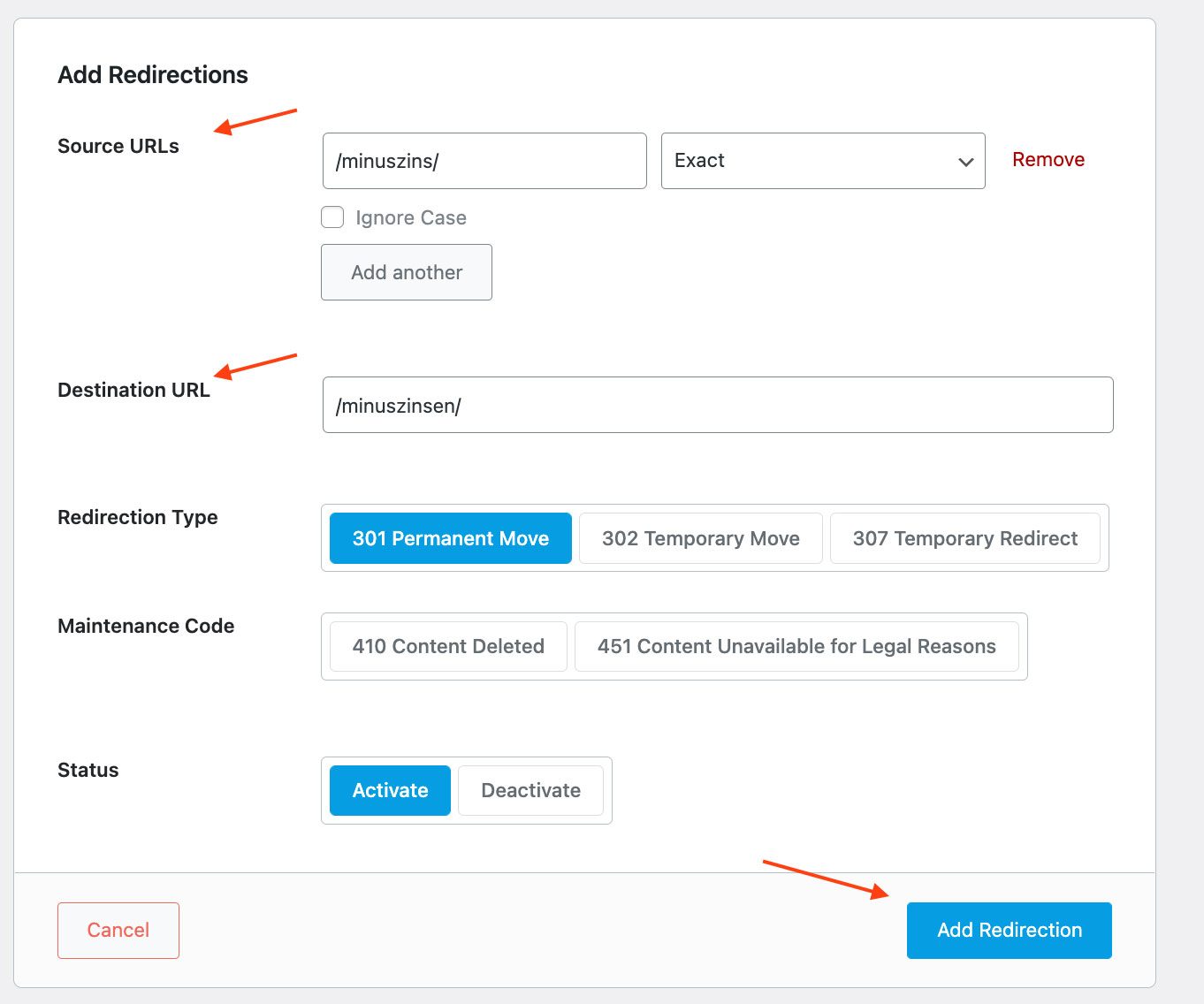Remove the /minuszins/ source URL
The image size is (1204, 1004).
pyautogui.click(x=1048, y=160)
